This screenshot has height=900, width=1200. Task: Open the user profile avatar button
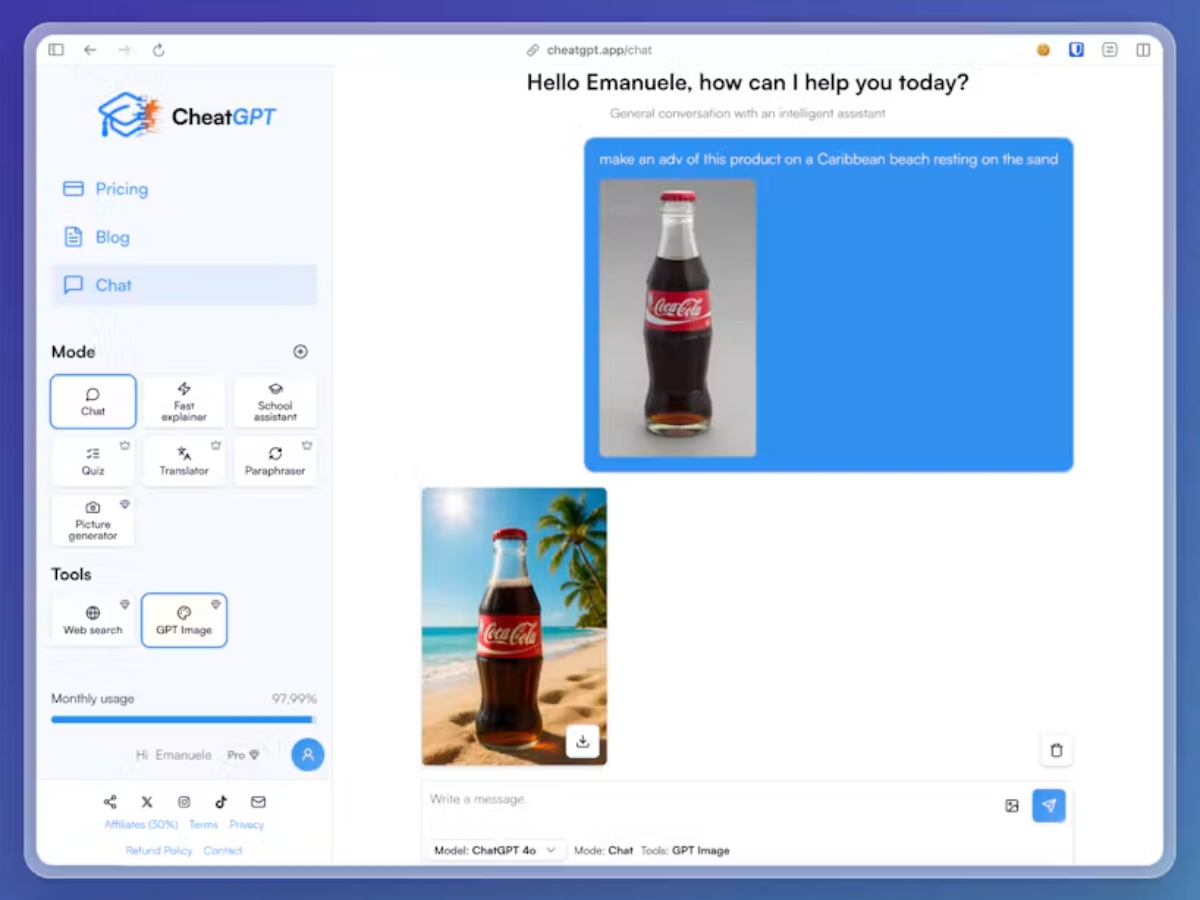tap(308, 755)
